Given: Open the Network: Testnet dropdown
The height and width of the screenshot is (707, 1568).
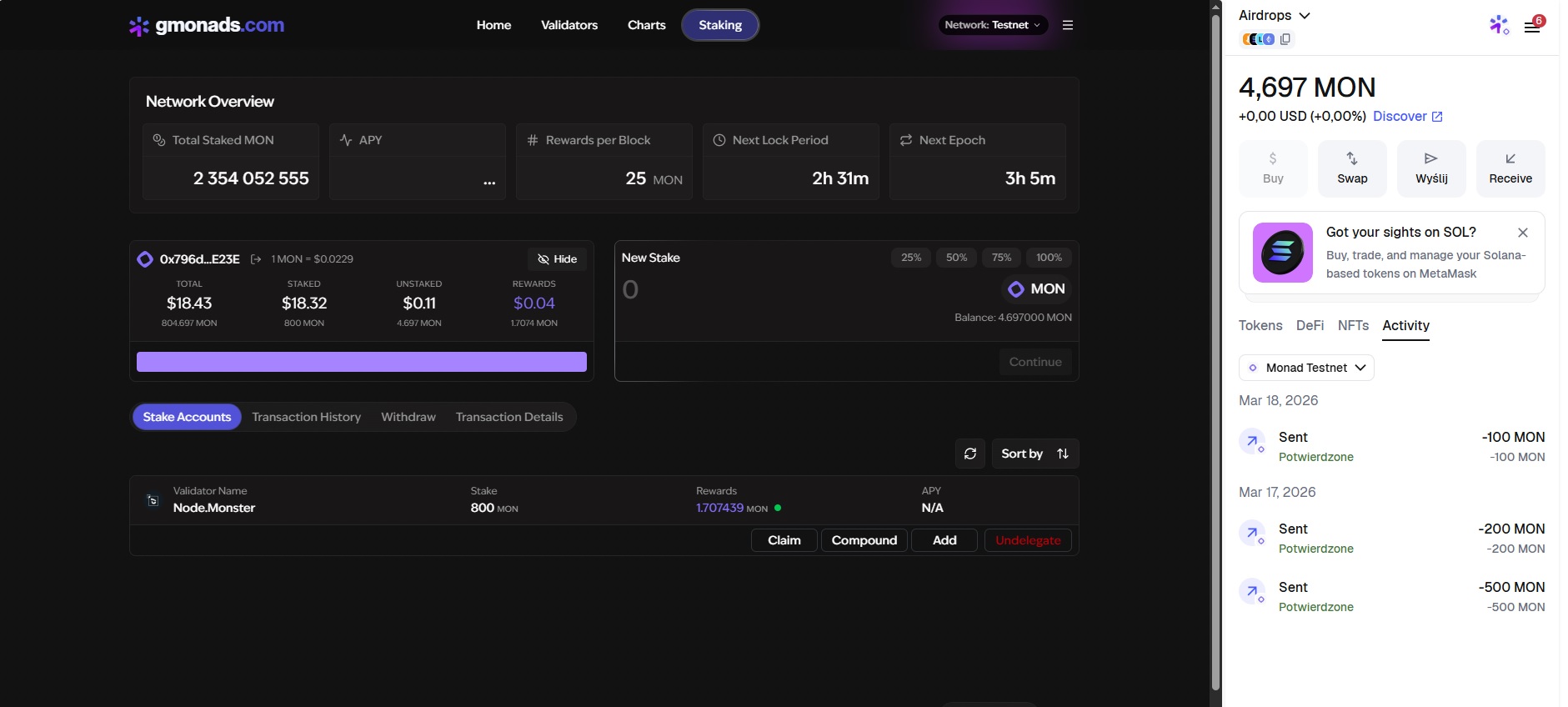Looking at the screenshot, I should pyautogui.click(x=992, y=25).
